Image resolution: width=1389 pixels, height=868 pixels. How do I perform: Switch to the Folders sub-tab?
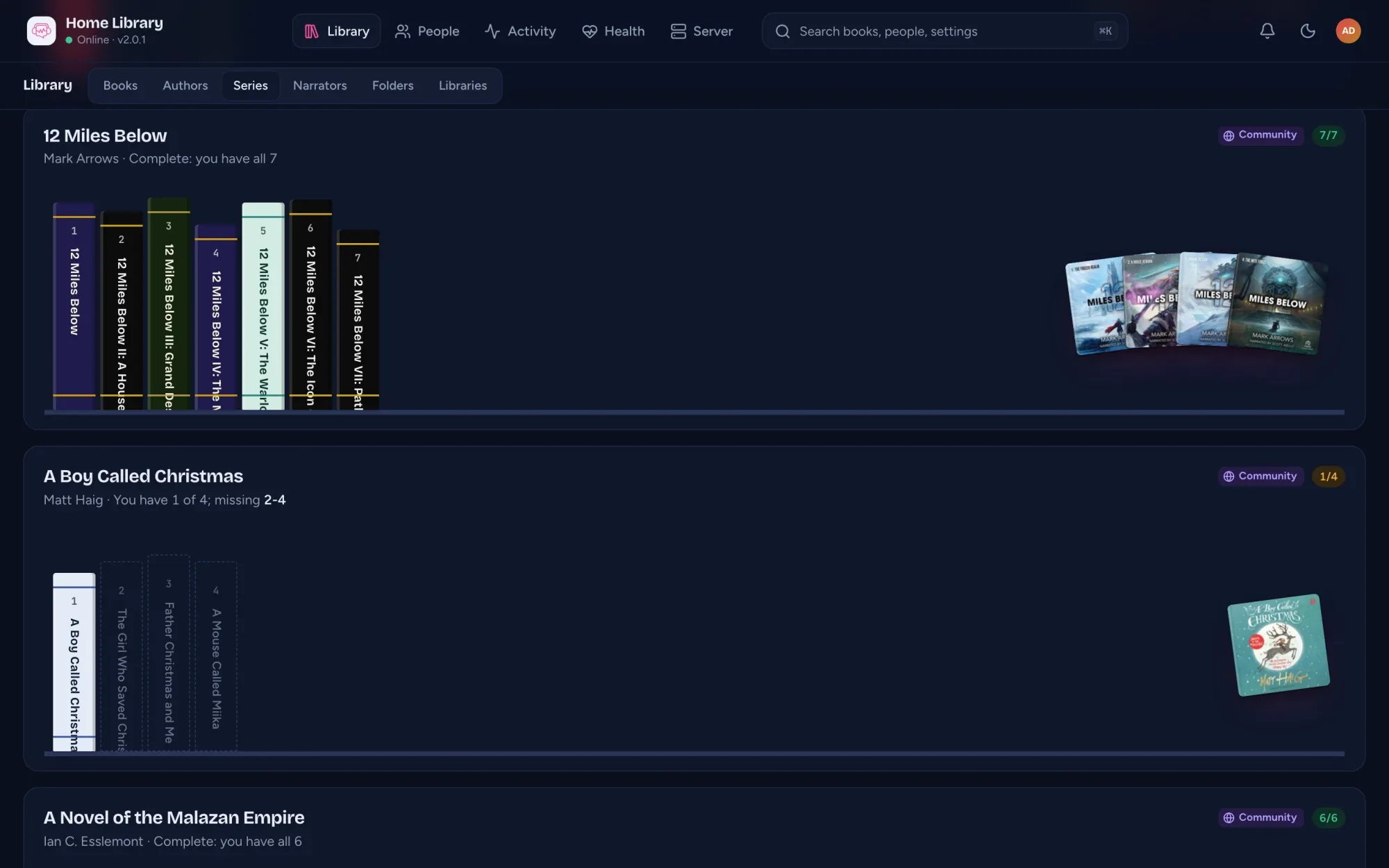[393, 85]
